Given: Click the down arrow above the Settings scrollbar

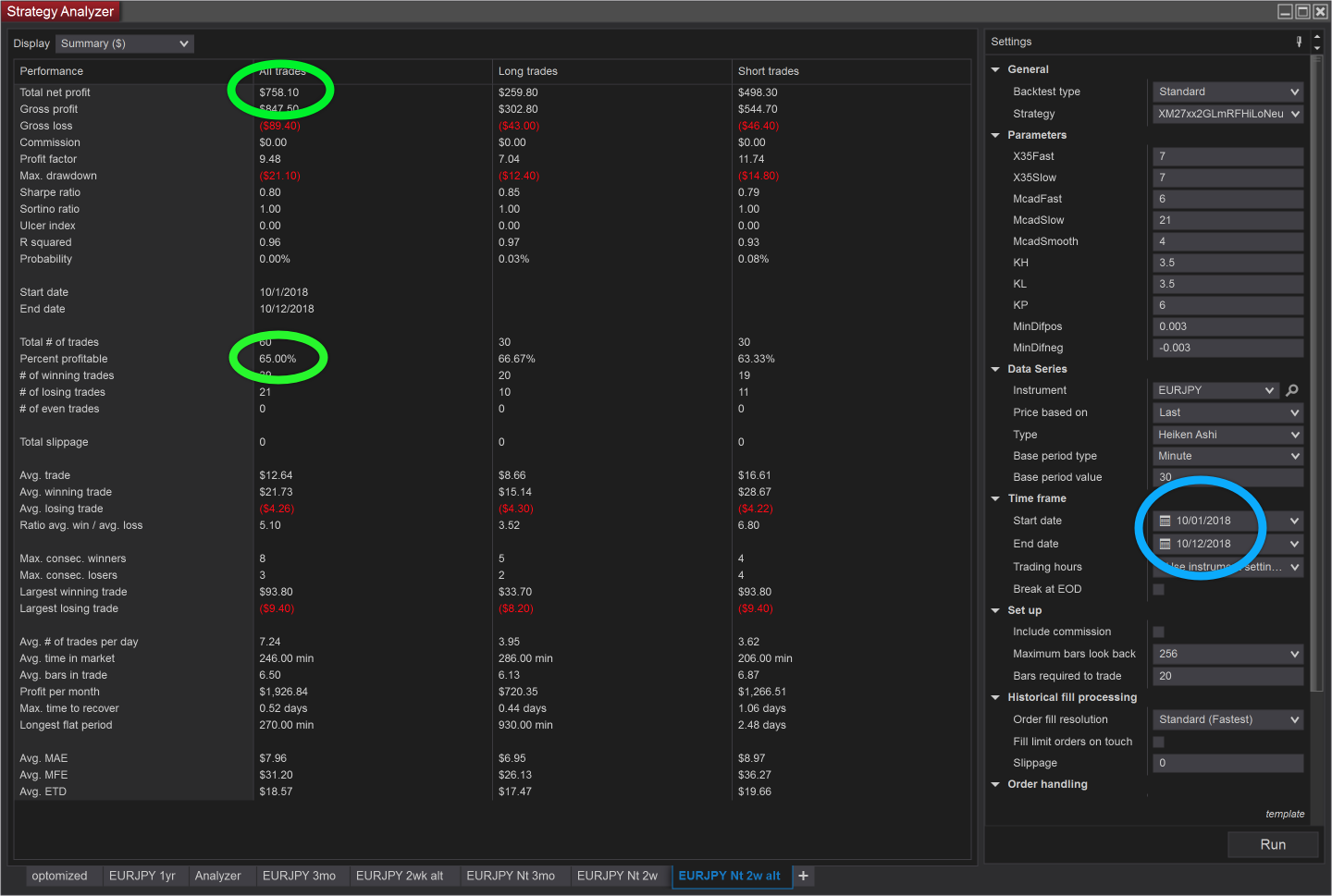Looking at the screenshot, I should click(x=1317, y=47).
